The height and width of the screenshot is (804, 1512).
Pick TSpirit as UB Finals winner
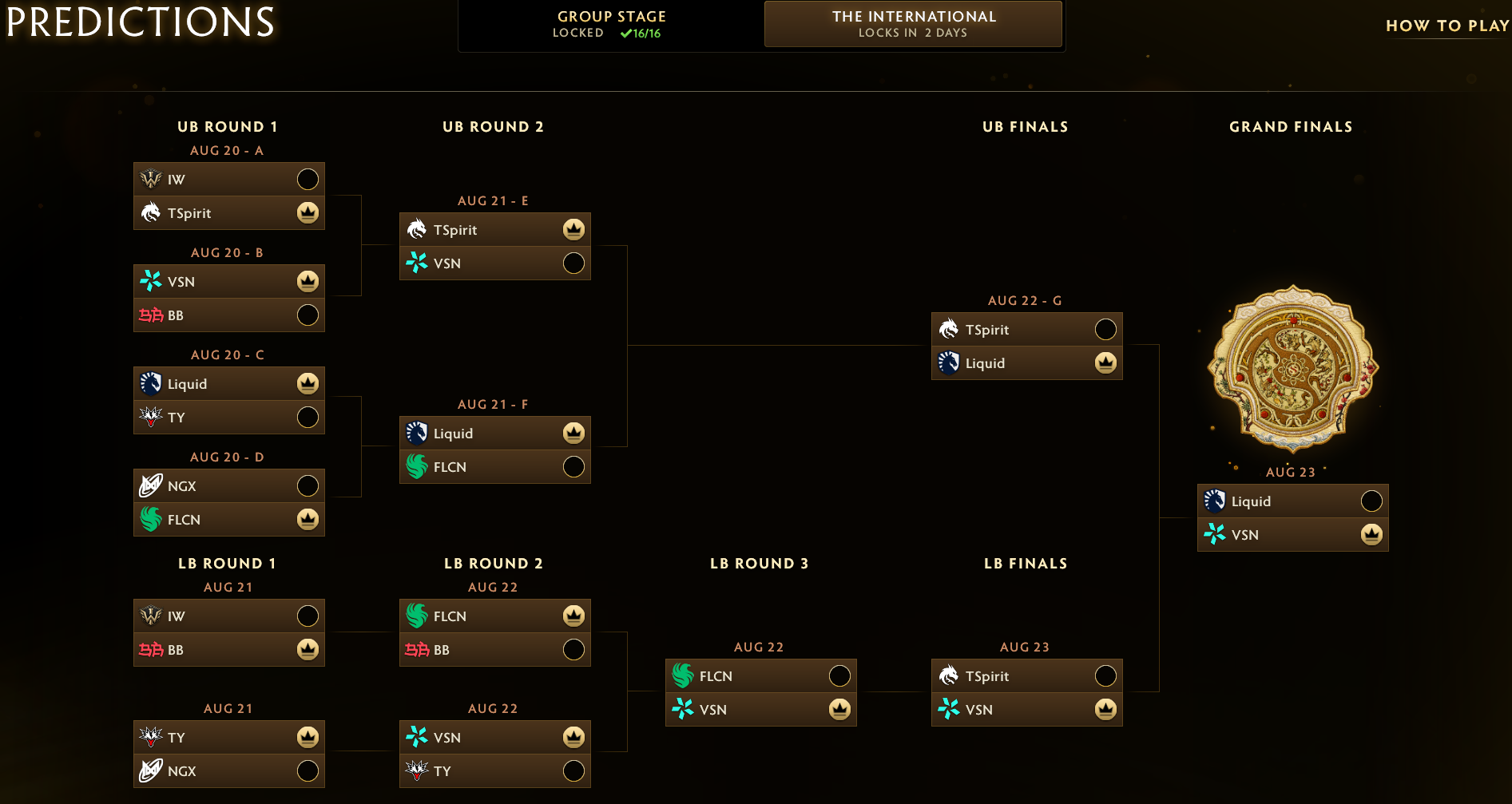(1105, 329)
